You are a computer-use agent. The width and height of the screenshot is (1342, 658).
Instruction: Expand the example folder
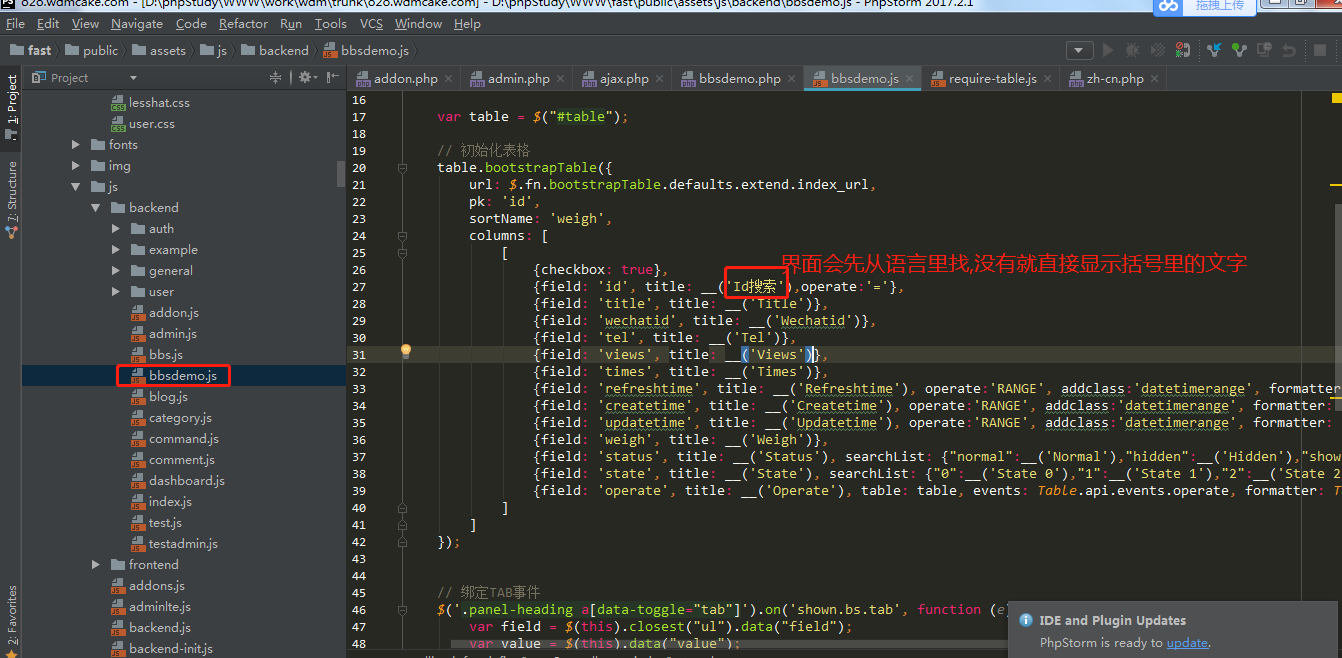coord(116,250)
